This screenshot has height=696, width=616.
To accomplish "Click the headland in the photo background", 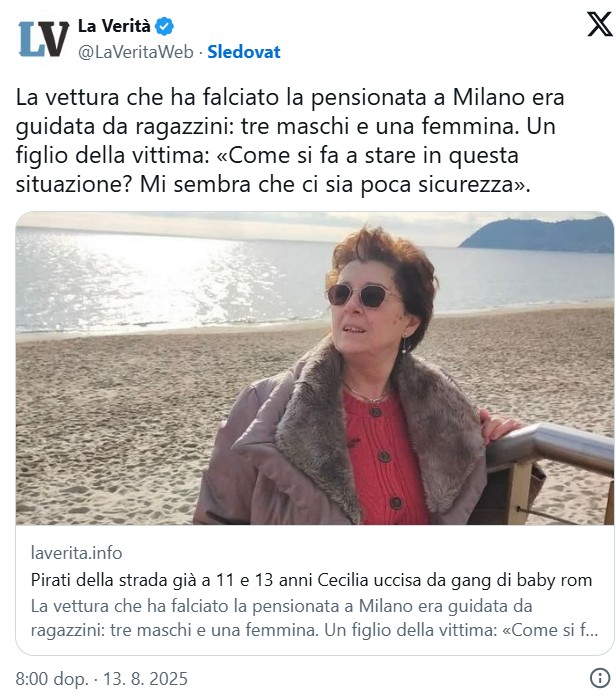I will pos(537,234).
